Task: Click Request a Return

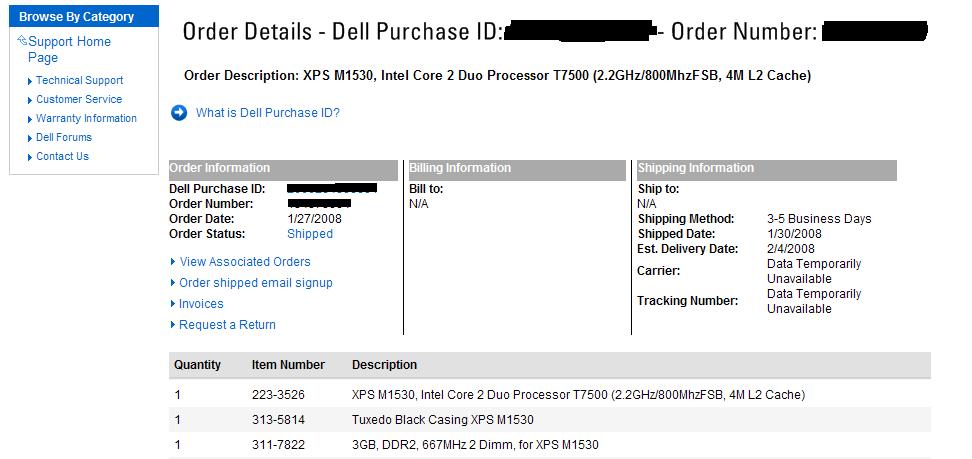Action: (227, 325)
